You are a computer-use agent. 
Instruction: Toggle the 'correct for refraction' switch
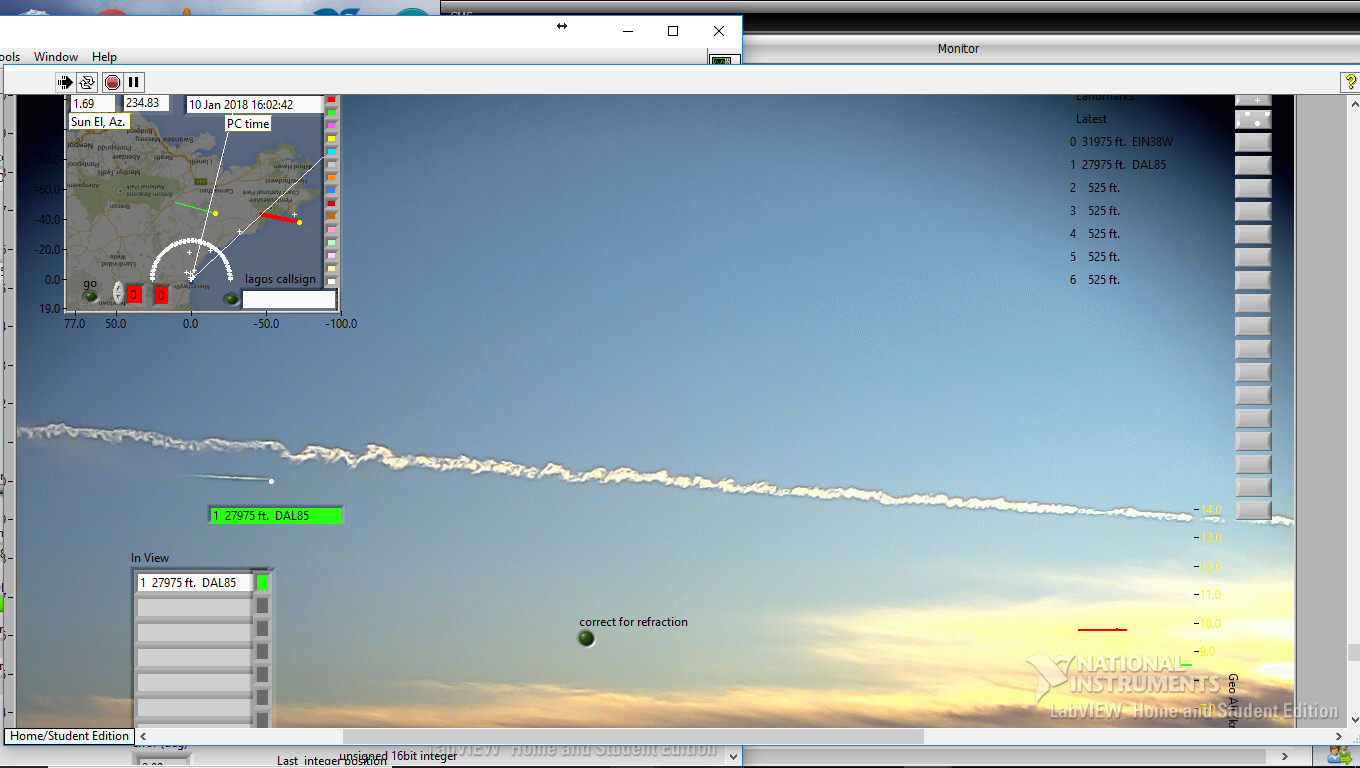(586, 638)
